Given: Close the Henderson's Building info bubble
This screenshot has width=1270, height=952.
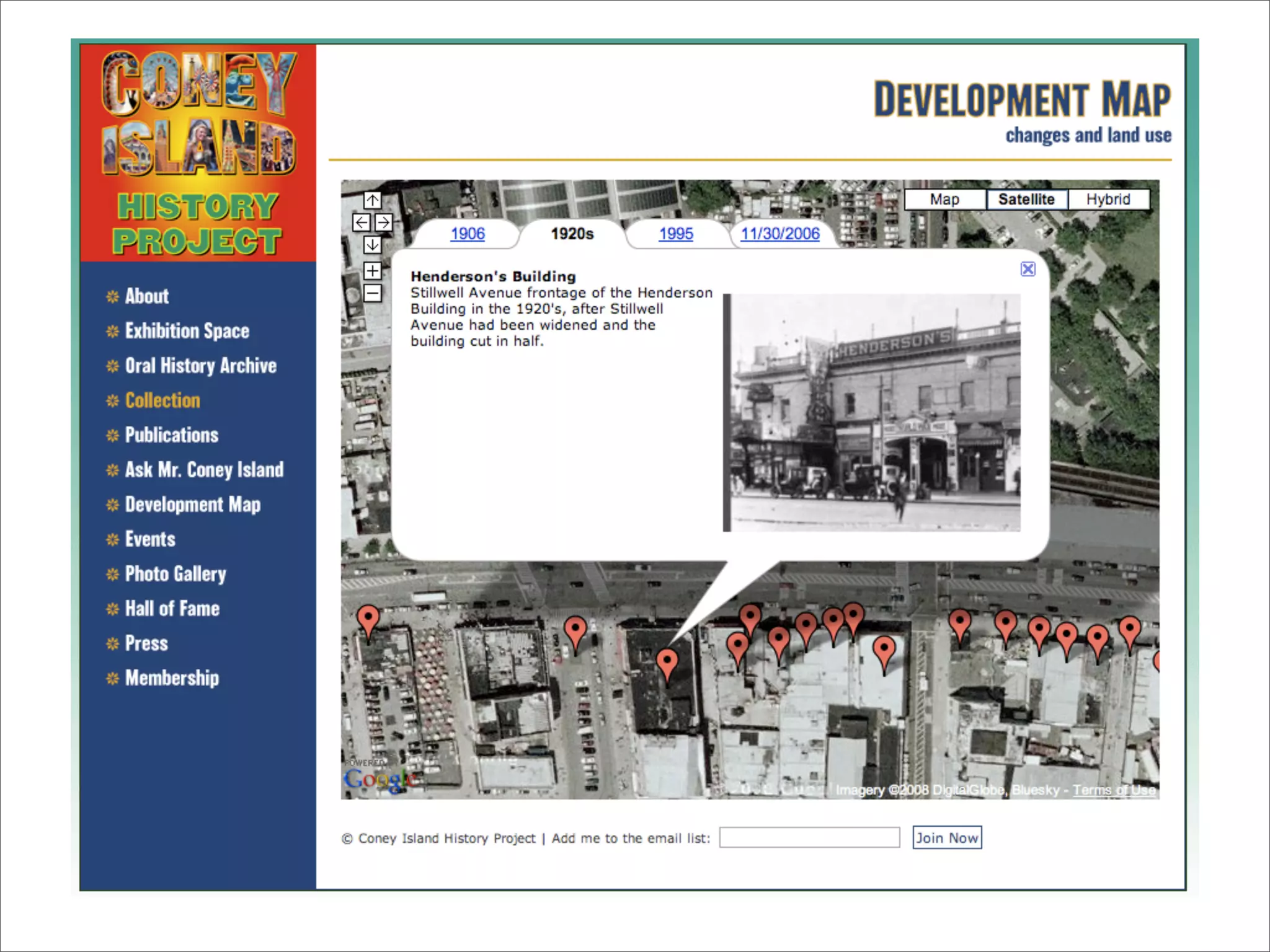Looking at the screenshot, I should click(x=1028, y=269).
